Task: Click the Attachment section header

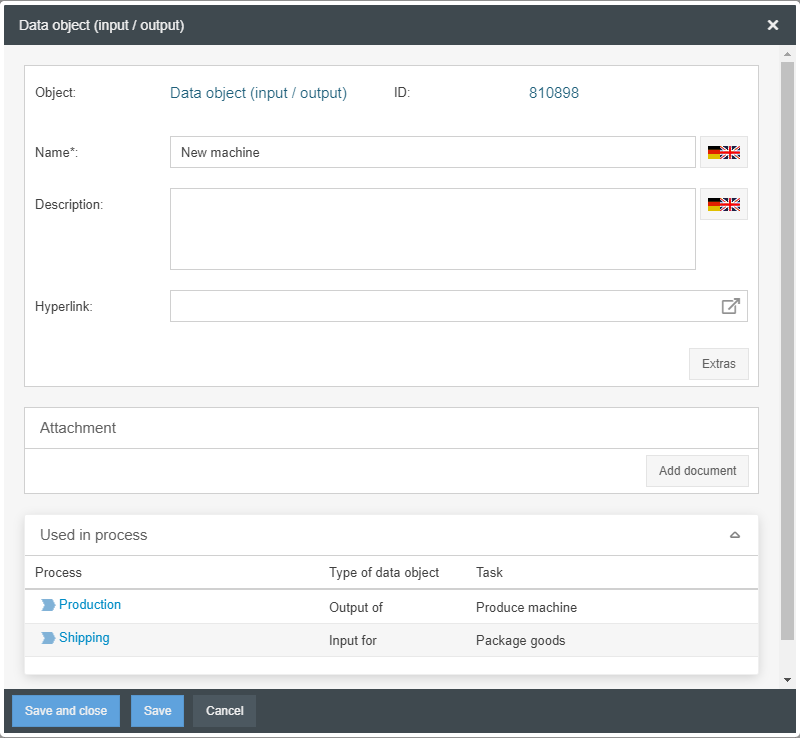Action: (391, 428)
